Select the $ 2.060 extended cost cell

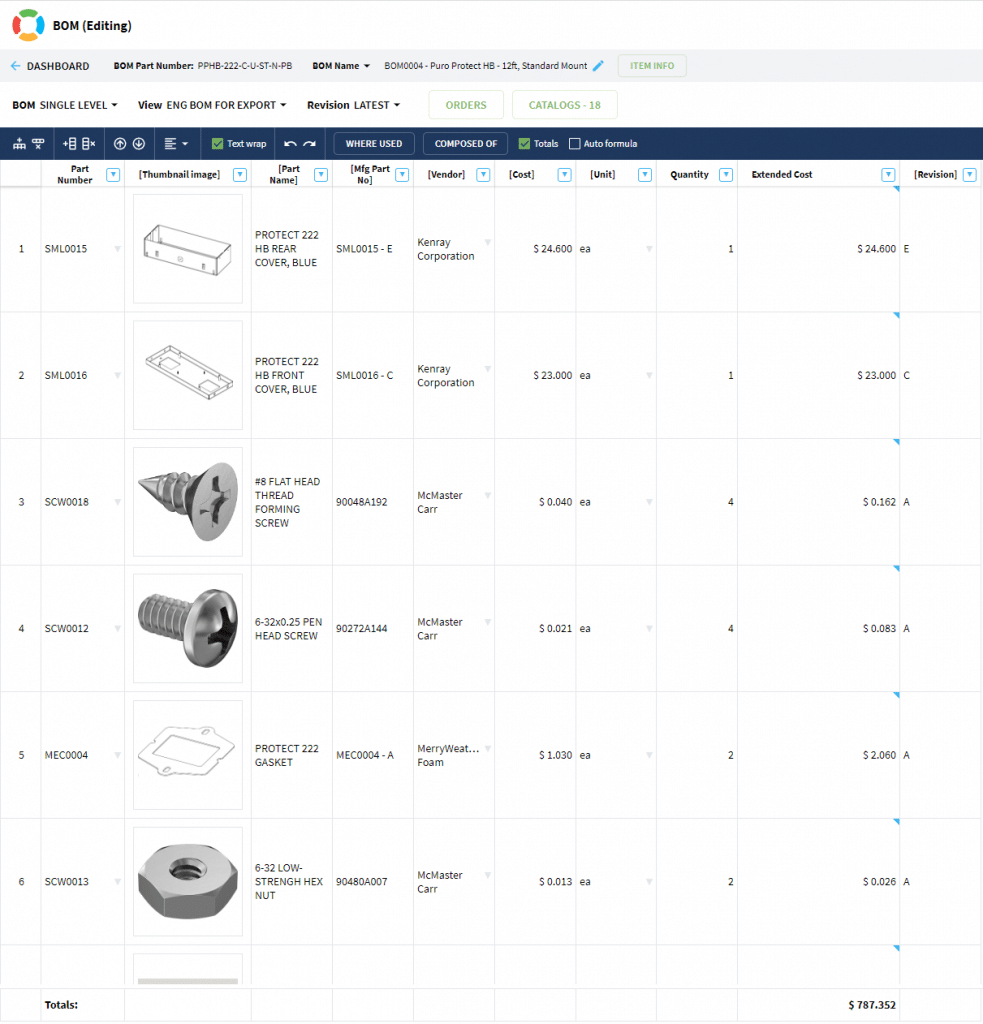pyautogui.click(x=818, y=755)
